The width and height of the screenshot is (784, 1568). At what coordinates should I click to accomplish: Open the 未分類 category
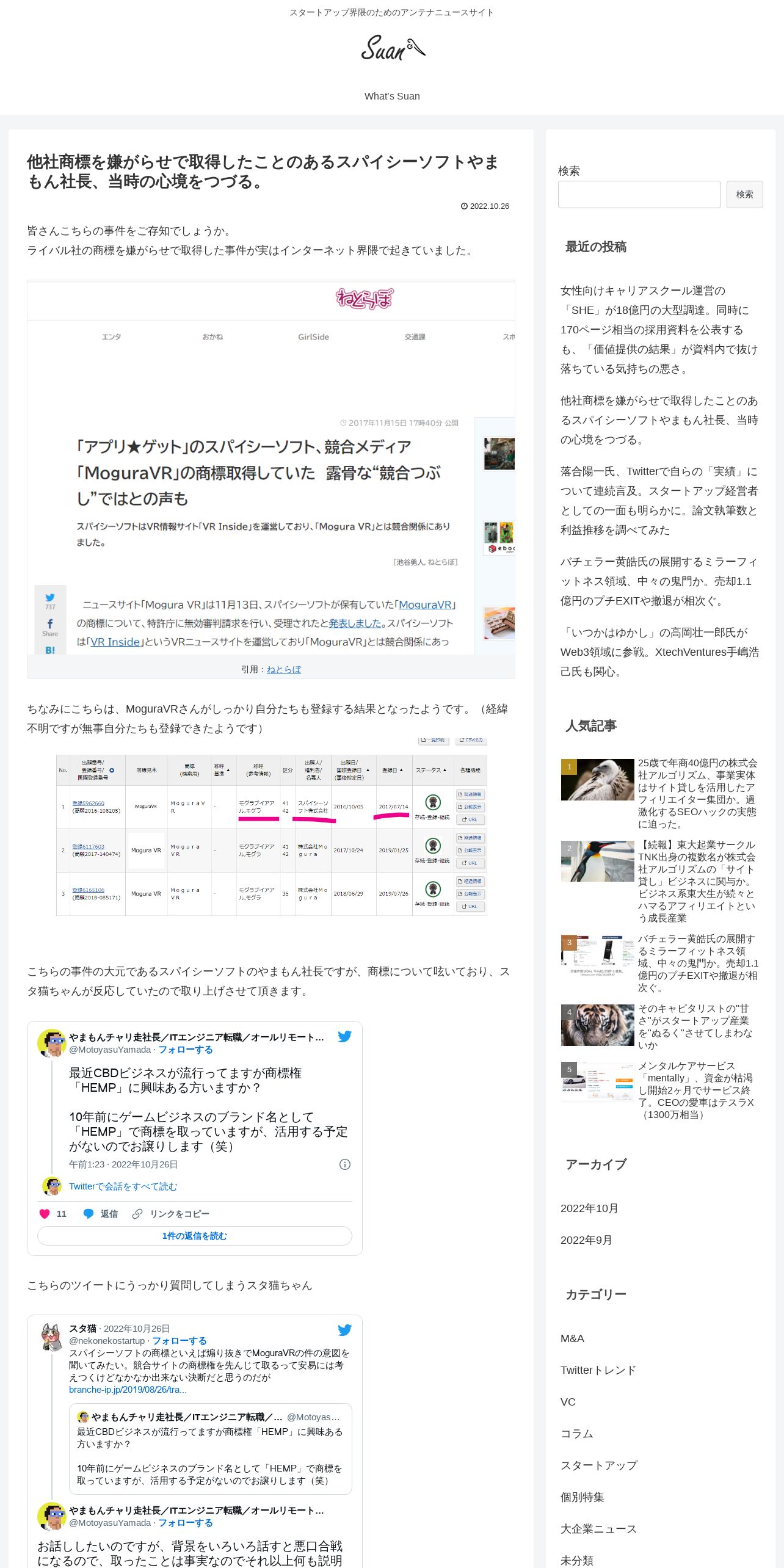(577, 1561)
